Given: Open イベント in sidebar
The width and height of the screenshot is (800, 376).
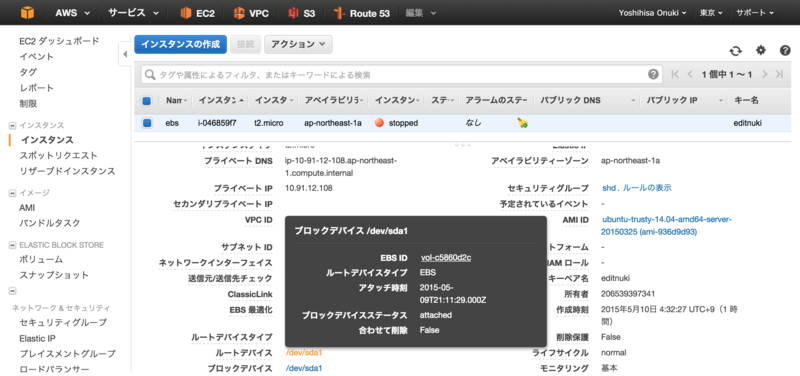Looking at the screenshot, I should pos(36,57).
